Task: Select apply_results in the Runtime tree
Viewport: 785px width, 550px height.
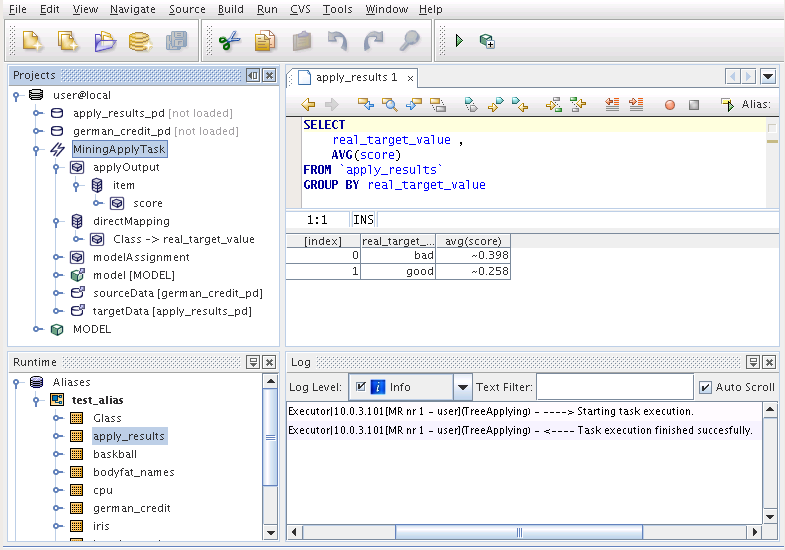Action: tap(129, 436)
